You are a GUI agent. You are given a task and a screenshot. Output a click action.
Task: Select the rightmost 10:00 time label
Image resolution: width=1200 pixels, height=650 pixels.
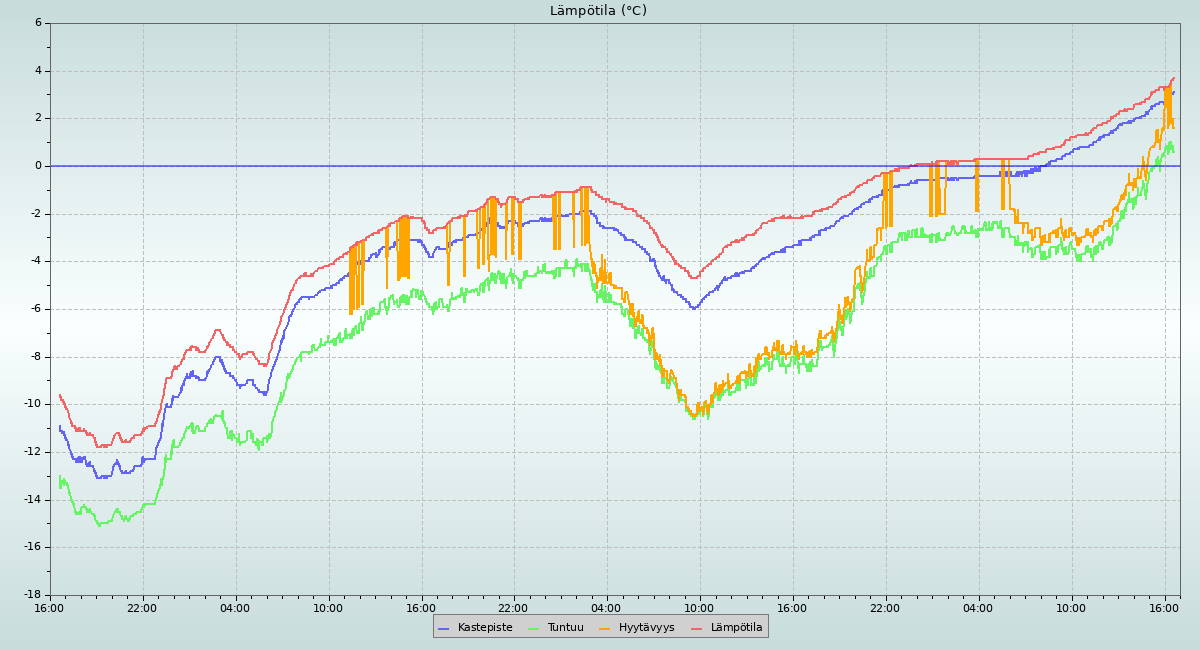pyautogui.click(x=1071, y=607)
